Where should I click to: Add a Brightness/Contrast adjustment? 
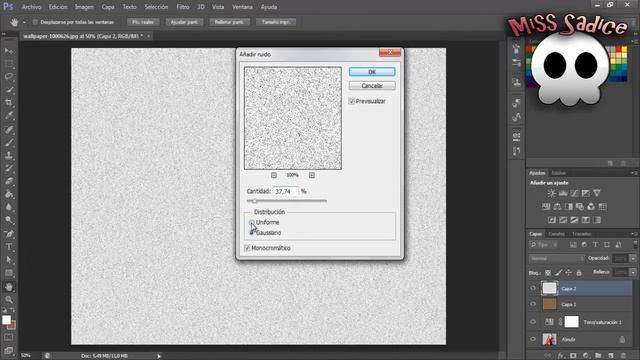(x=551, y=193)
